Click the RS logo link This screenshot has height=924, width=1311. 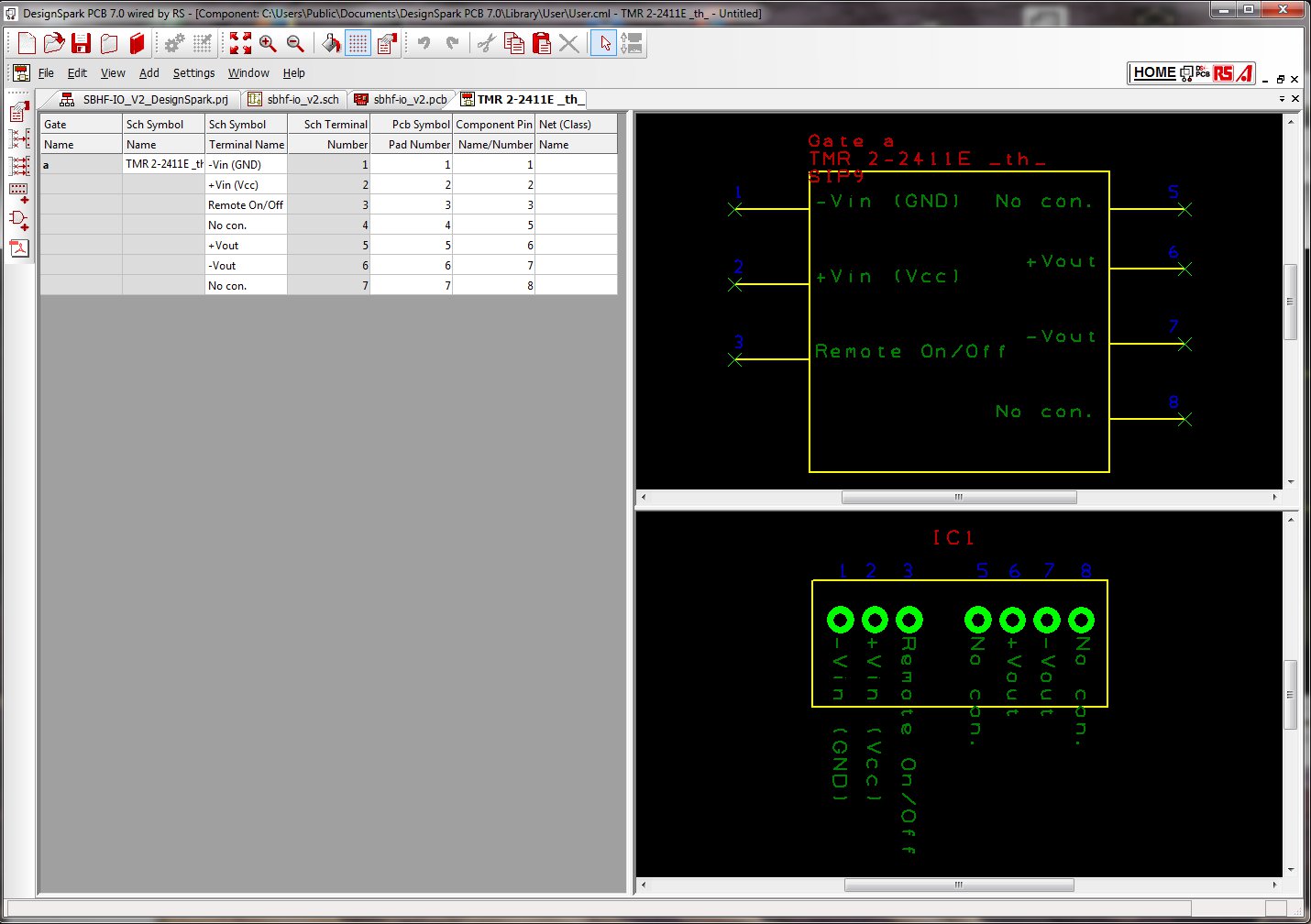pos(1223,72)
